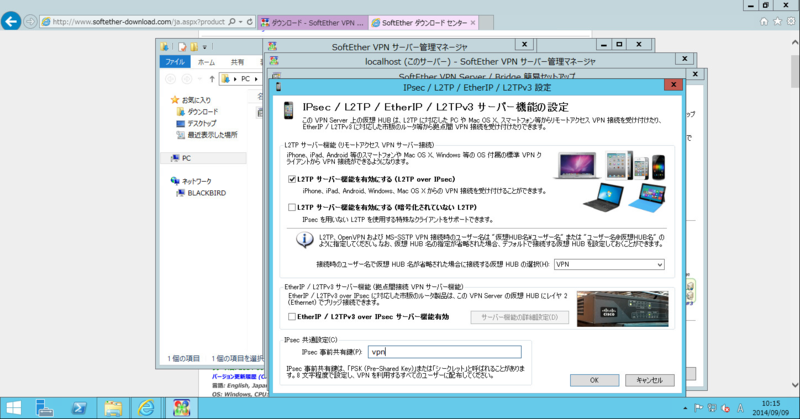
Task: Click the IME input mode indicator
Action: pos(740,408)
